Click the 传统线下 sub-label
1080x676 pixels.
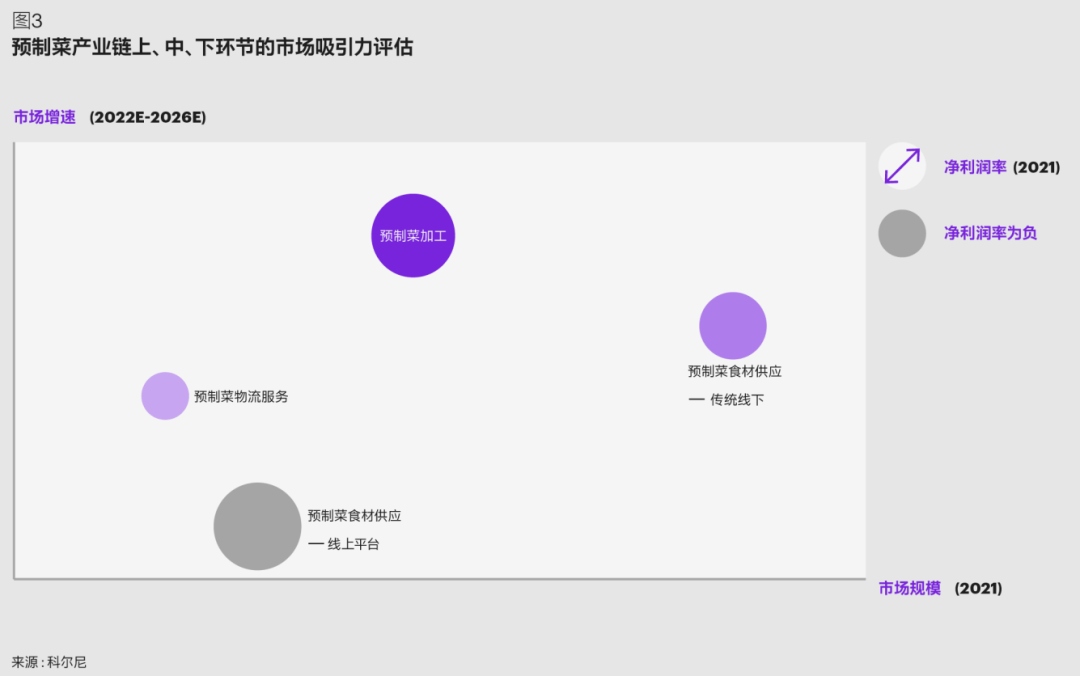737,400
